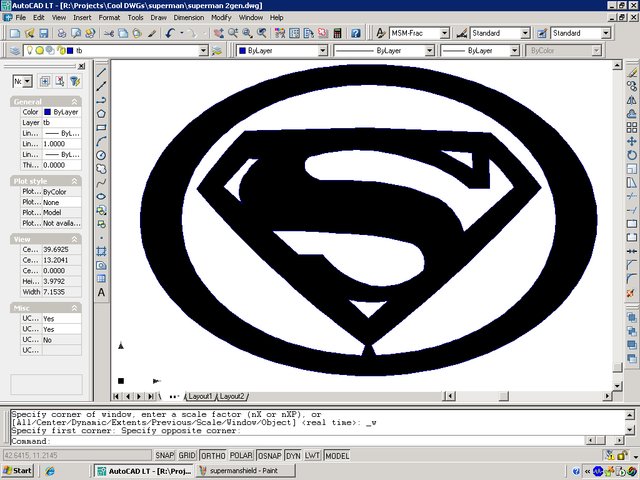Image resolution: width=640 pixels, height=480 pixels.
Task: Toggle POLAR tracking in status bar
Action: [x=241, y=455]
